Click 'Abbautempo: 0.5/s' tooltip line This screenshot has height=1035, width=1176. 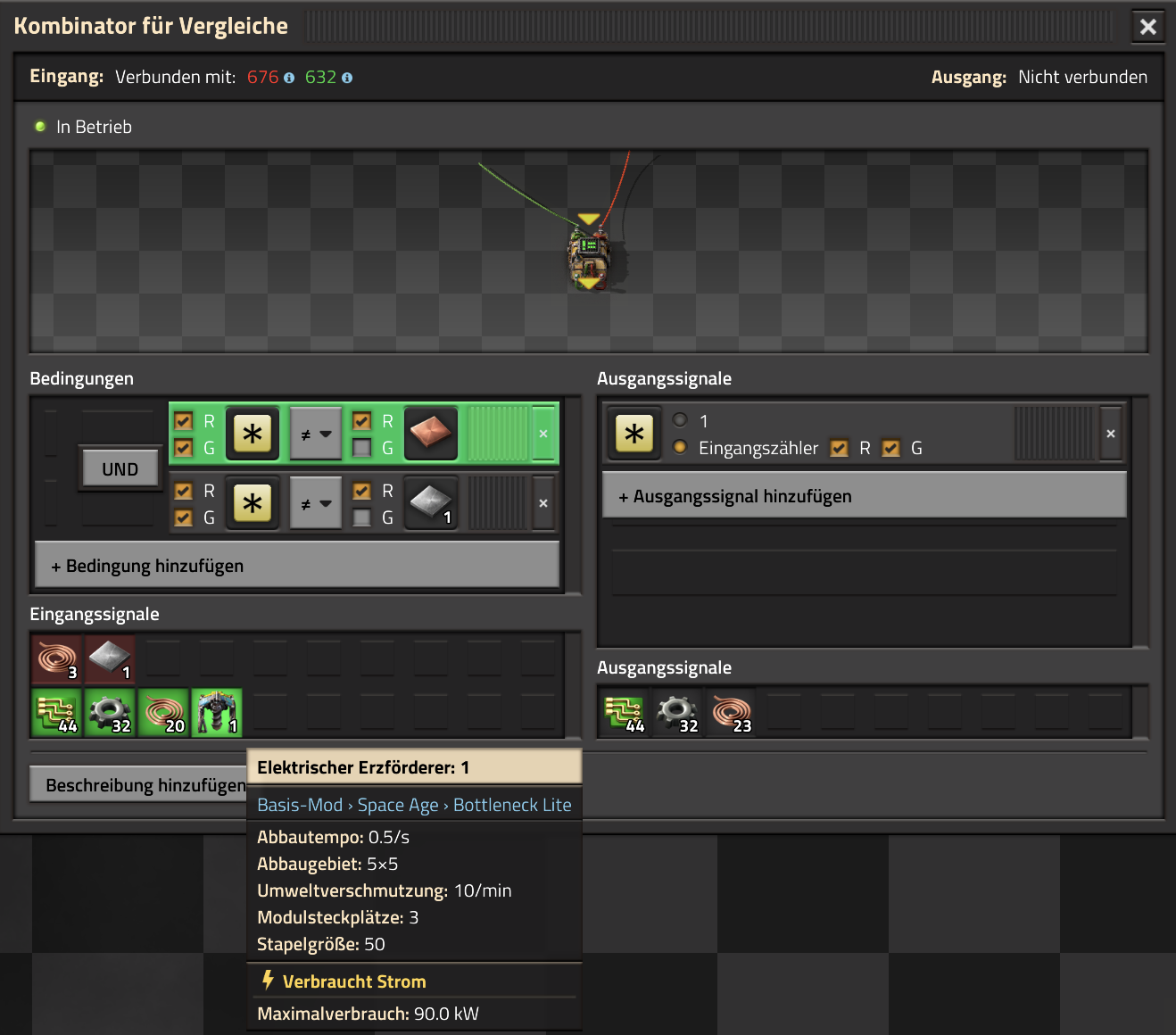click(x=333, y=837)
